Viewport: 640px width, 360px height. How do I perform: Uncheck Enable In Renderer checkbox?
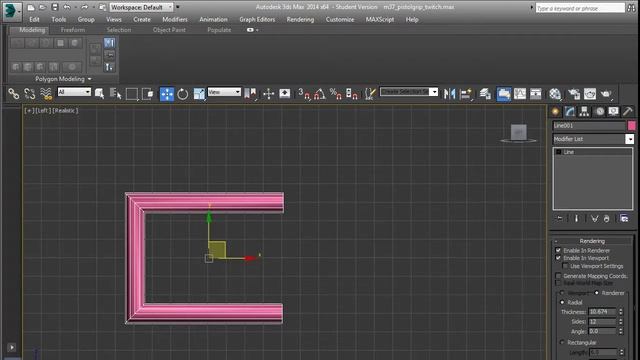558,250
